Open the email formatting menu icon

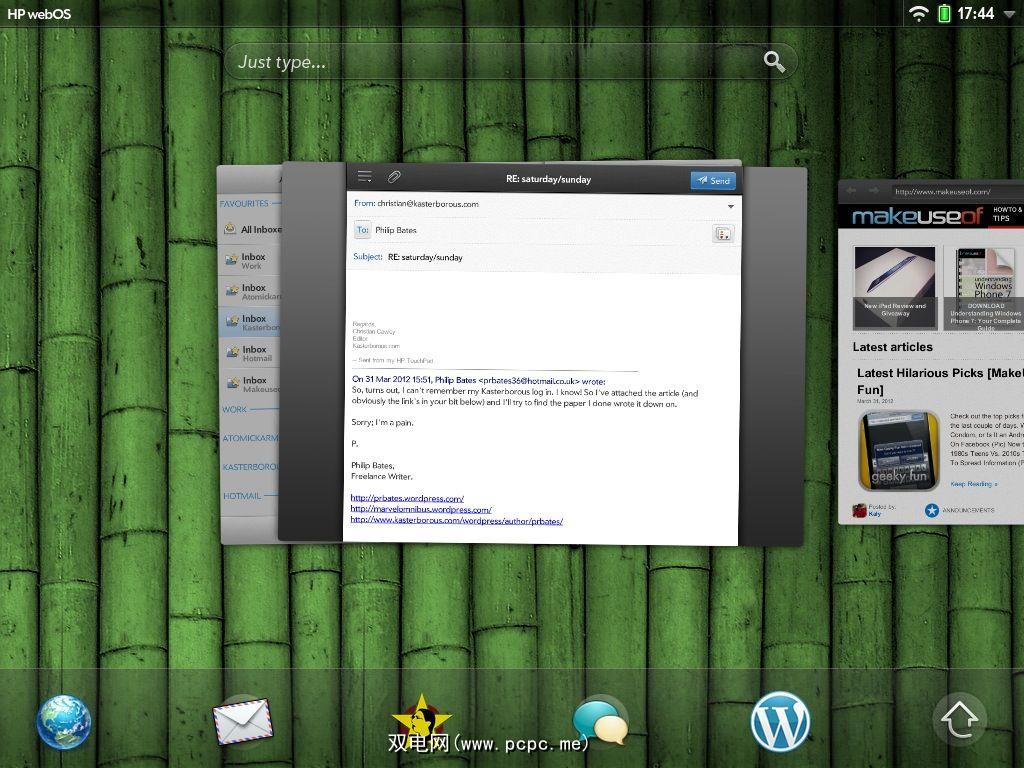click(x=365, y=177)
